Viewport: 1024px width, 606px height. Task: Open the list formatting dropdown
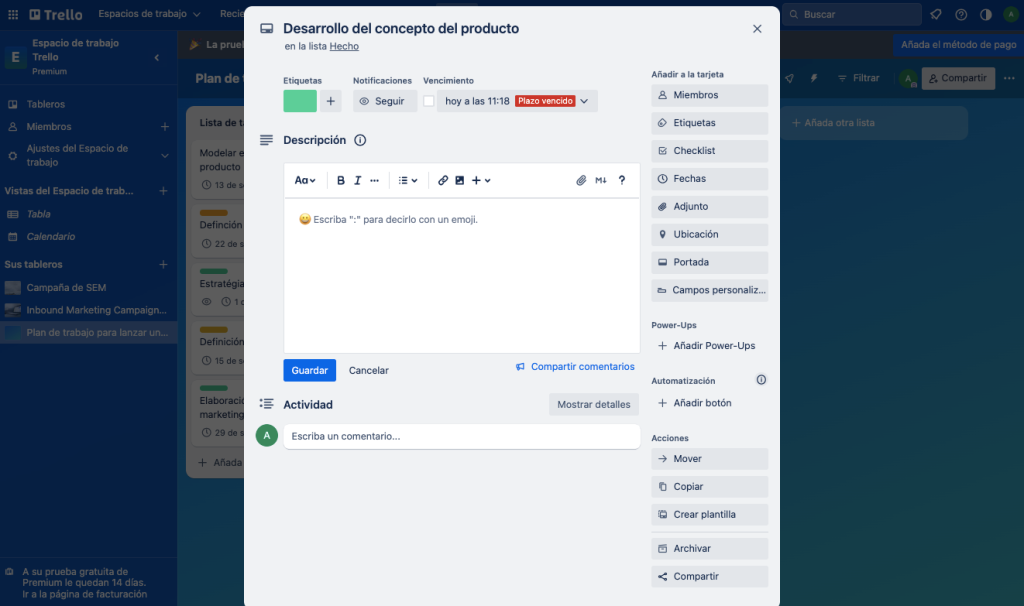[x=407, y=180]
